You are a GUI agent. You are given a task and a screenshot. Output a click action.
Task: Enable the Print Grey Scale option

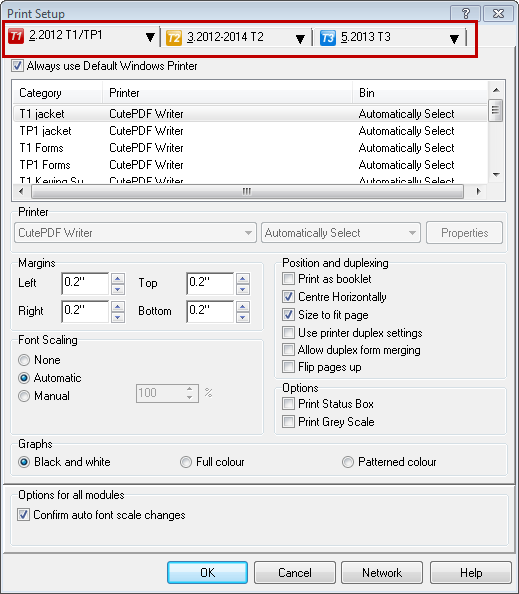288,422
